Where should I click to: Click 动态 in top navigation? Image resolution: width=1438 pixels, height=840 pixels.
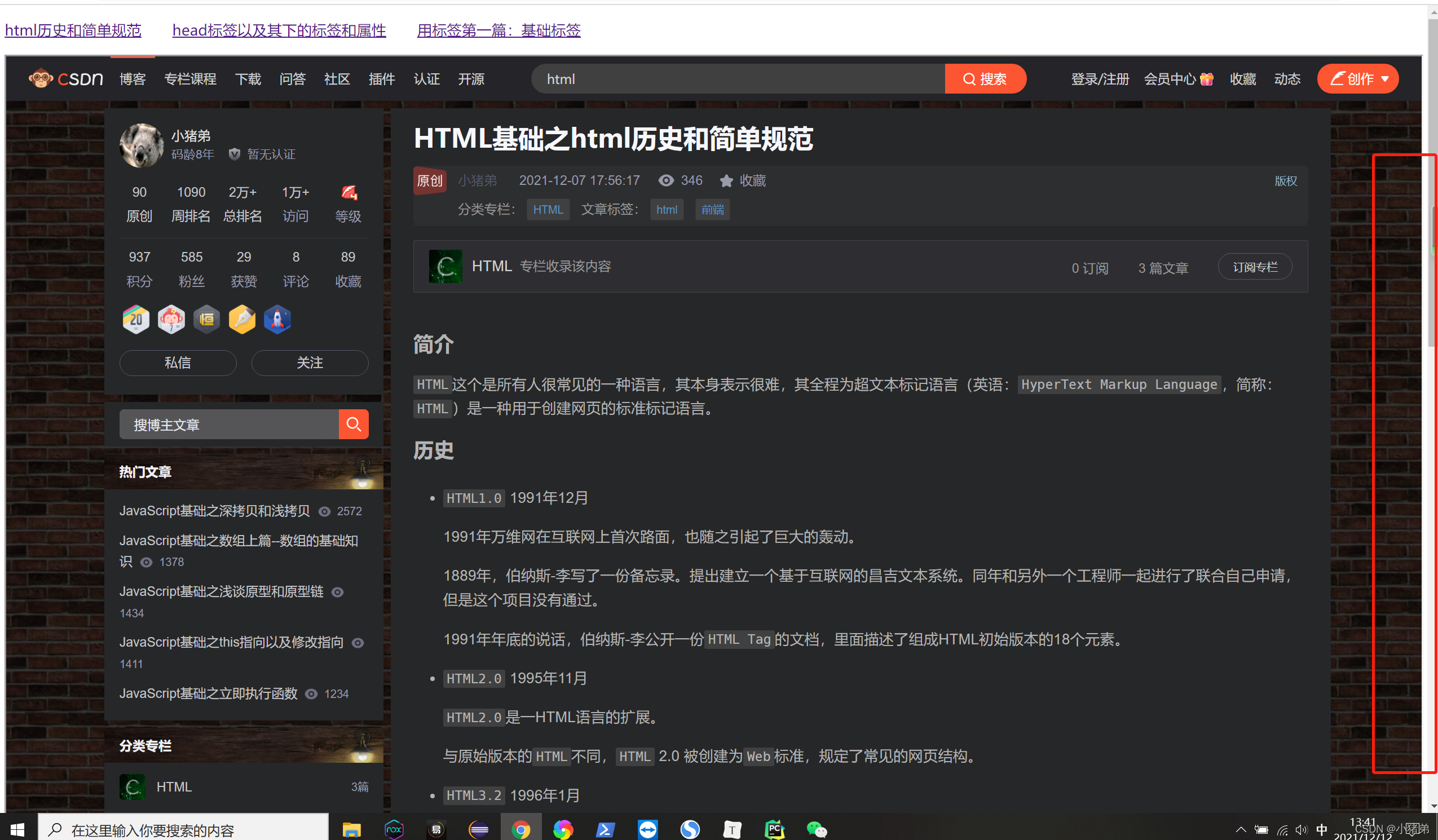tap(1287, 79)
